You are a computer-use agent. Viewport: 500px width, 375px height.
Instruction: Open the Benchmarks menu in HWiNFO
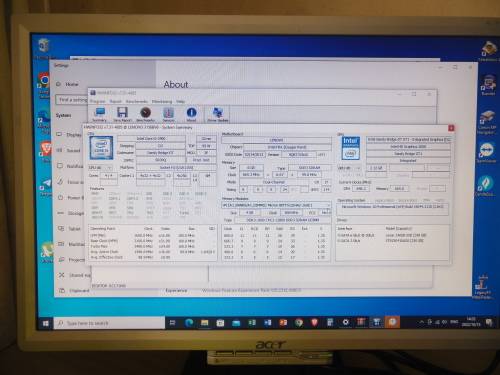(x=137, y=101)
